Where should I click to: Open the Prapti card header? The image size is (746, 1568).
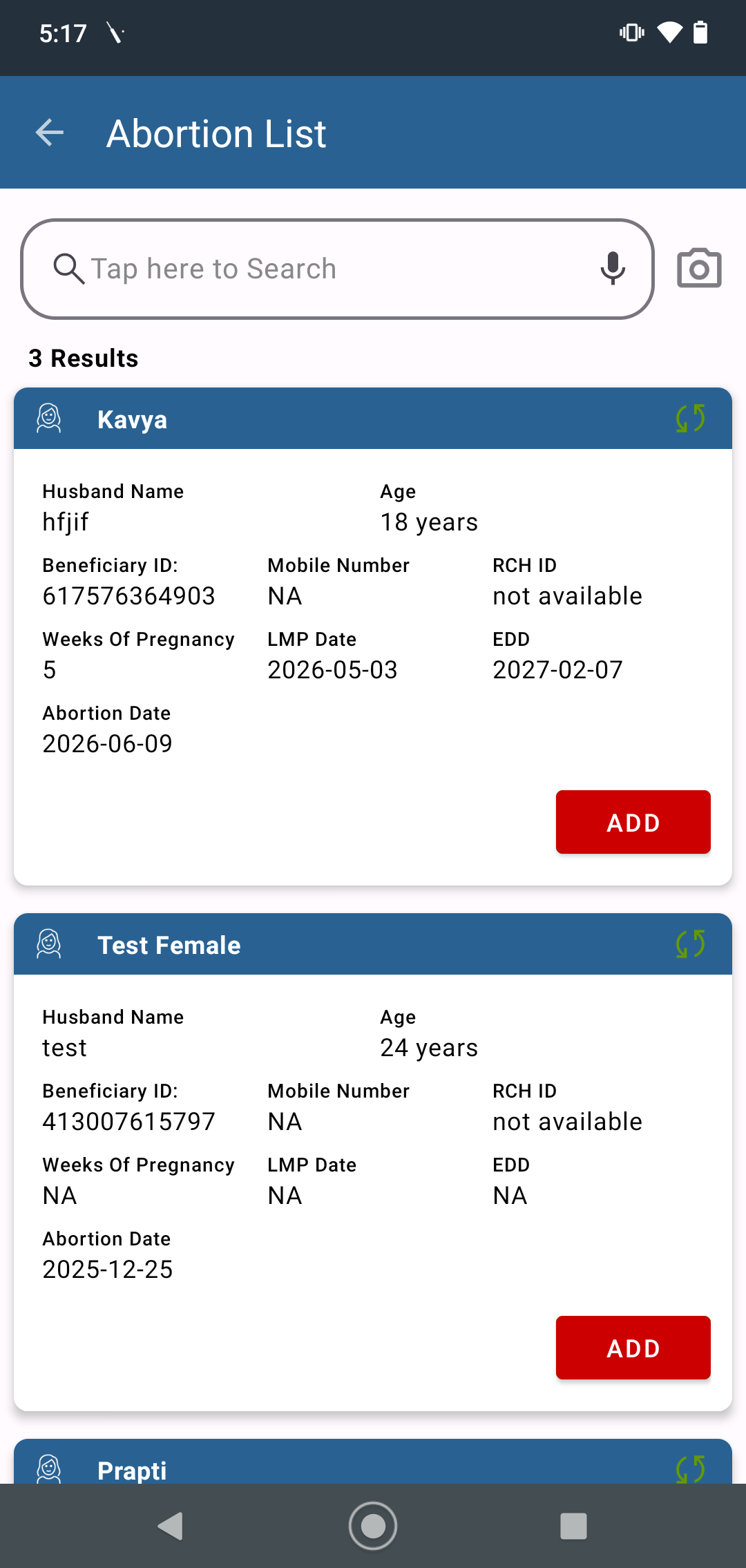pyautogui.click(x=373, y=1462)
